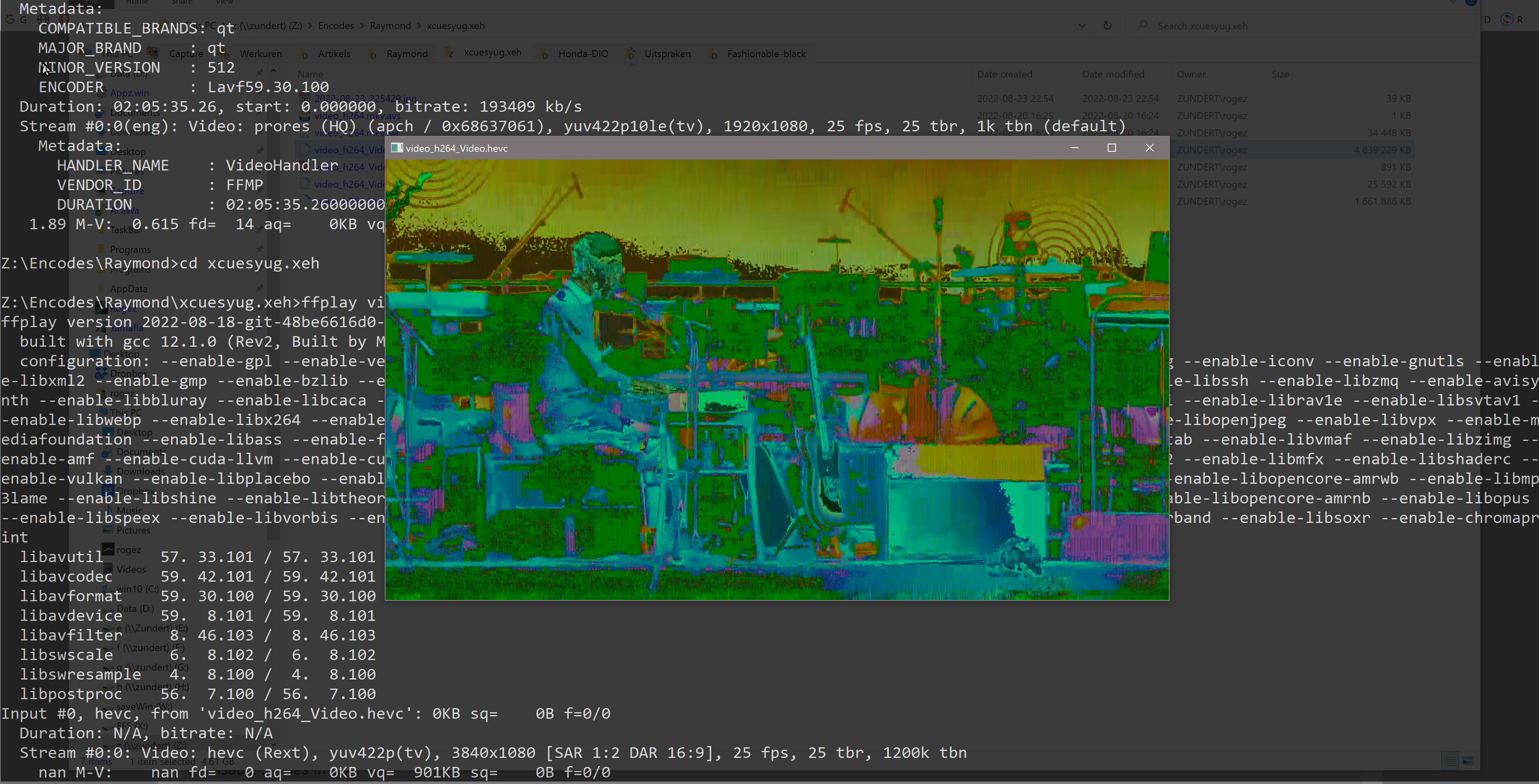Click the refresh icon beside address bar
This screenshot has width=1539, height=784.
pos(1107,26)
